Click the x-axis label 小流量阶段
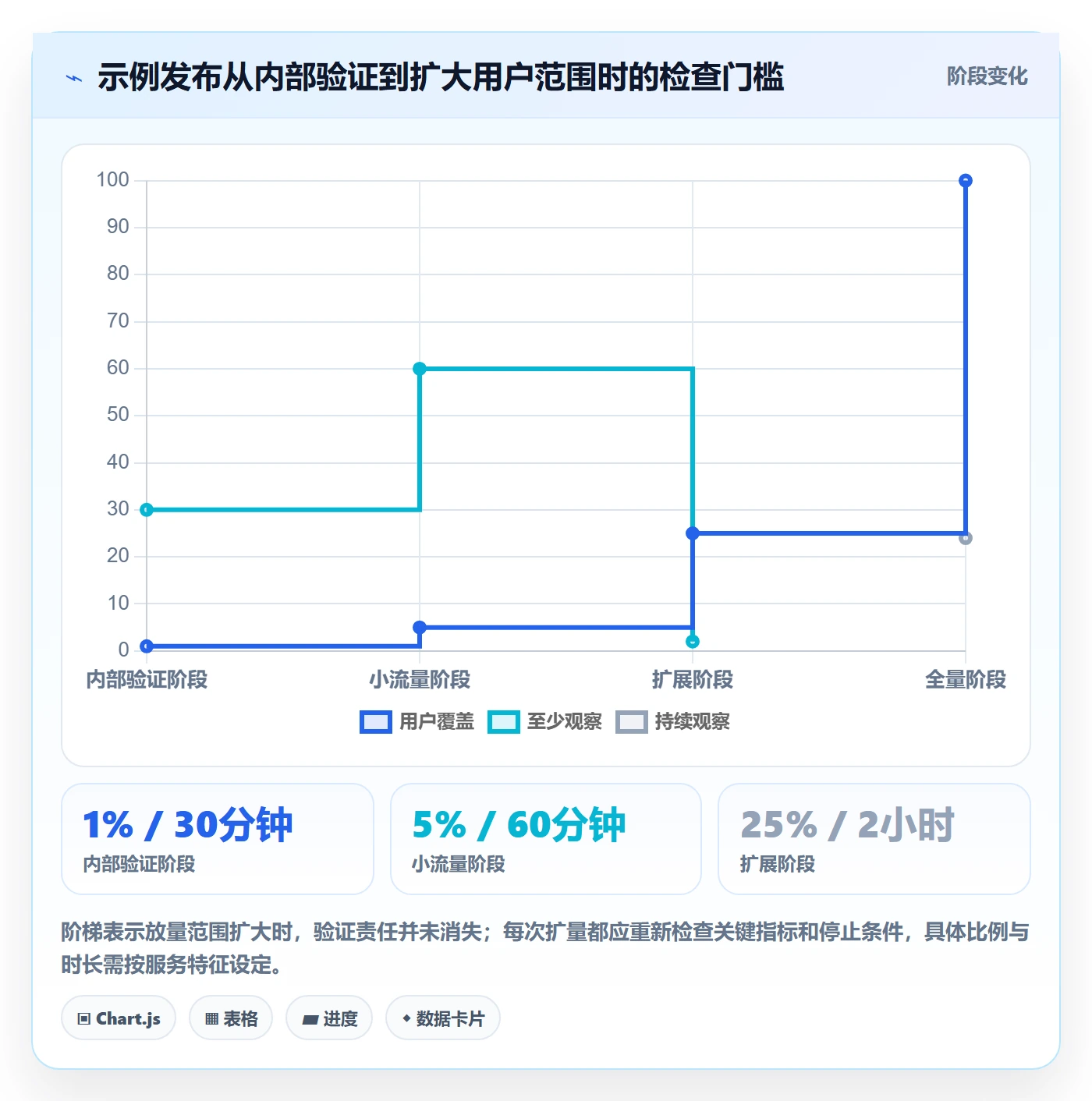The image size is (1092, 1101). 420,680
